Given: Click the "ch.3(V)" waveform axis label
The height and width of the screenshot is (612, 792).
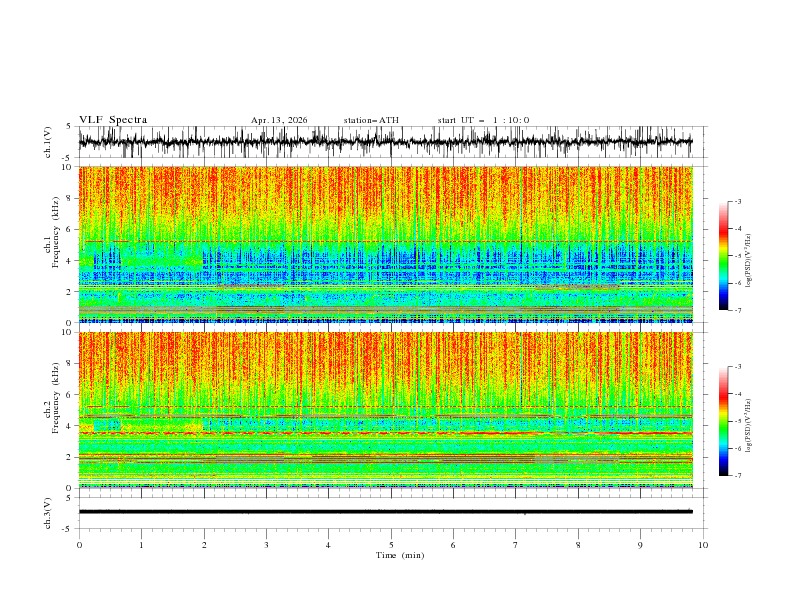Looking at the screenshot, I should coord(48,513).
